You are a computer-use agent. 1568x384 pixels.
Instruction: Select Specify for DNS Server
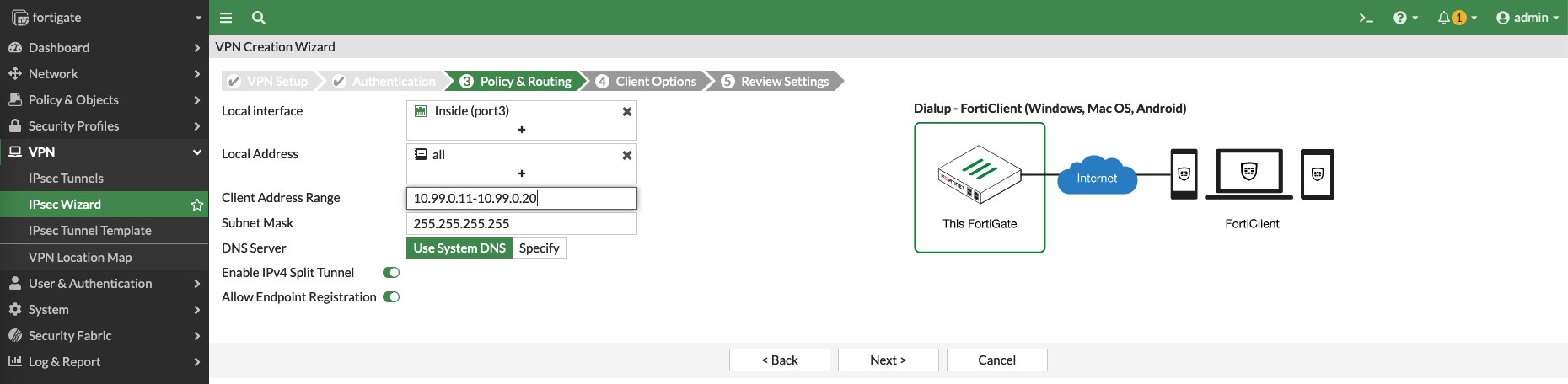coord(539,248)
